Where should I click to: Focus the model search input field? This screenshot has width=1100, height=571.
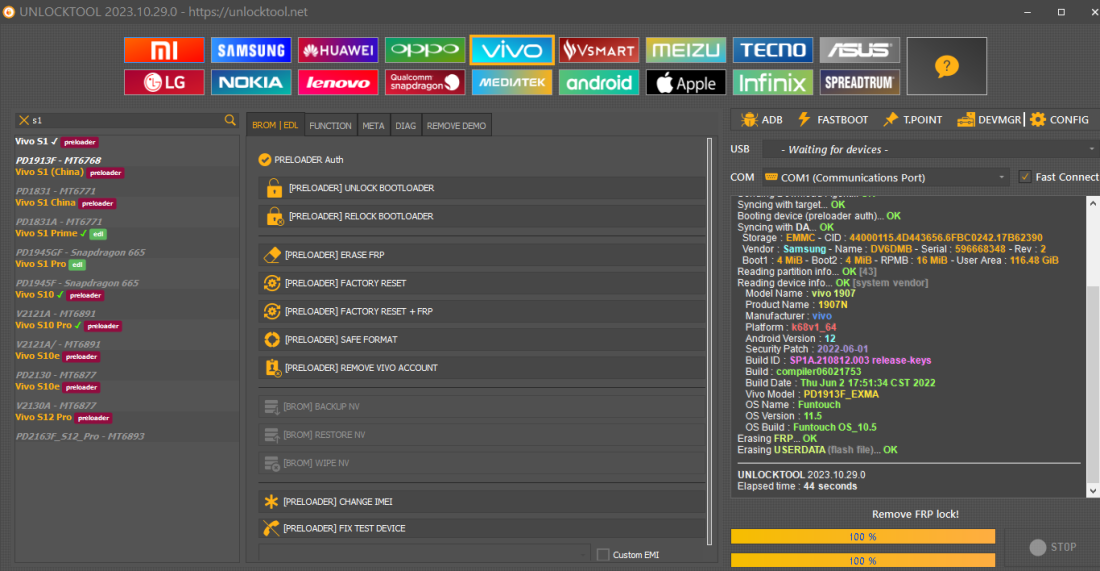point(126,120)
